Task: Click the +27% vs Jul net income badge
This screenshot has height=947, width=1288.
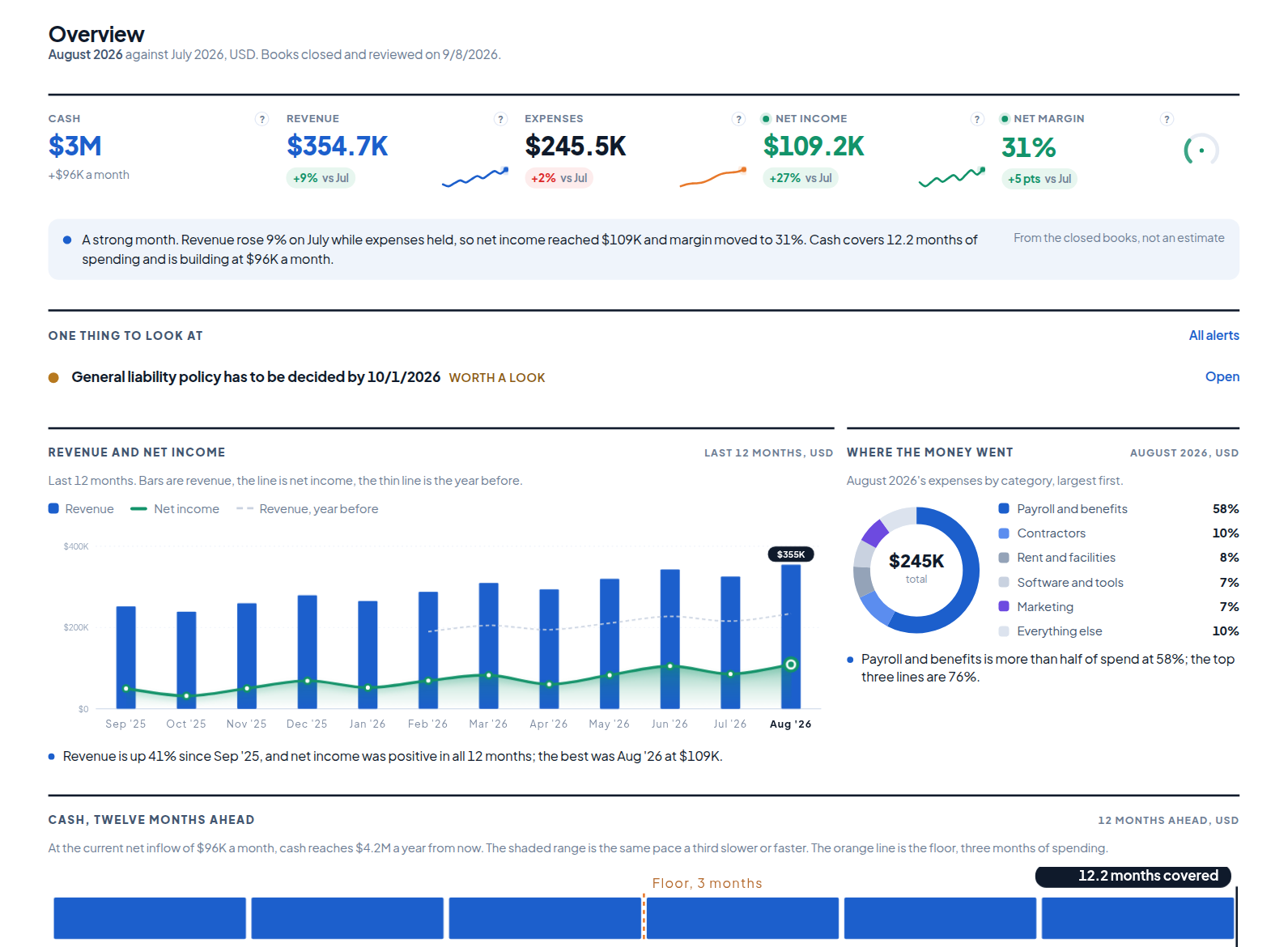Action: (801, 178)
